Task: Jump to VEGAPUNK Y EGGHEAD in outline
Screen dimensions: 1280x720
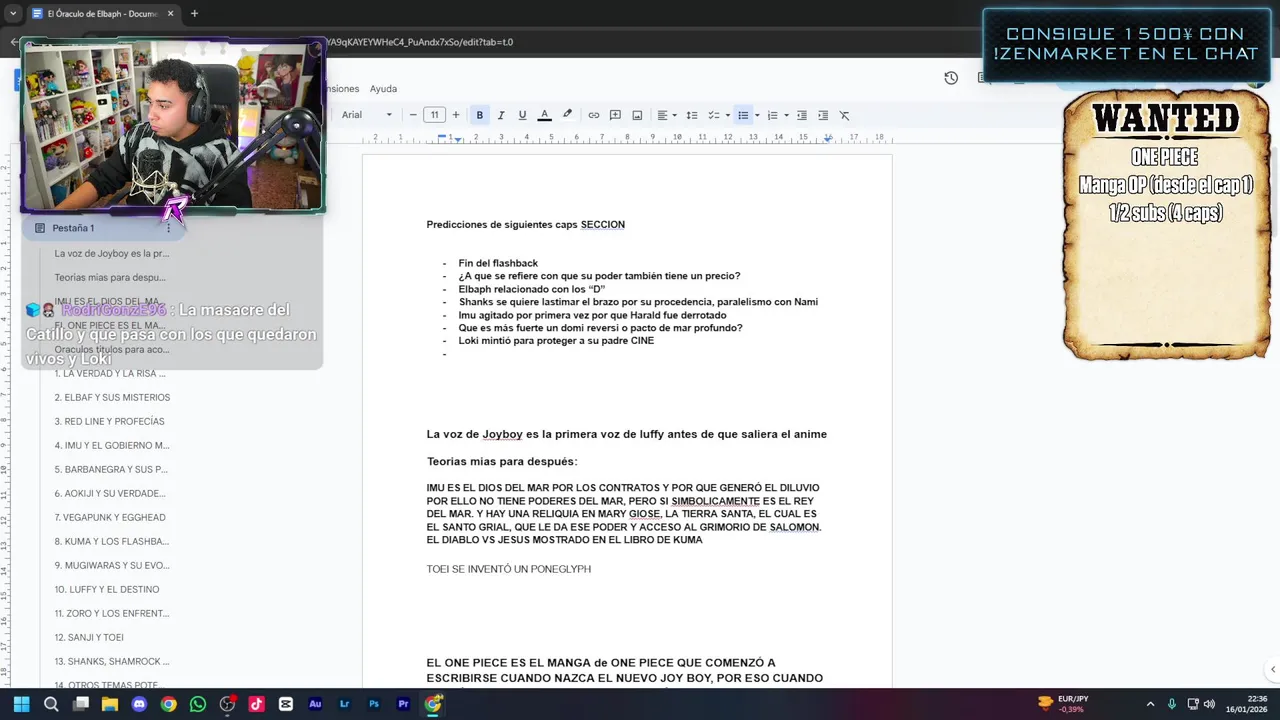Action: coord(110,517)
